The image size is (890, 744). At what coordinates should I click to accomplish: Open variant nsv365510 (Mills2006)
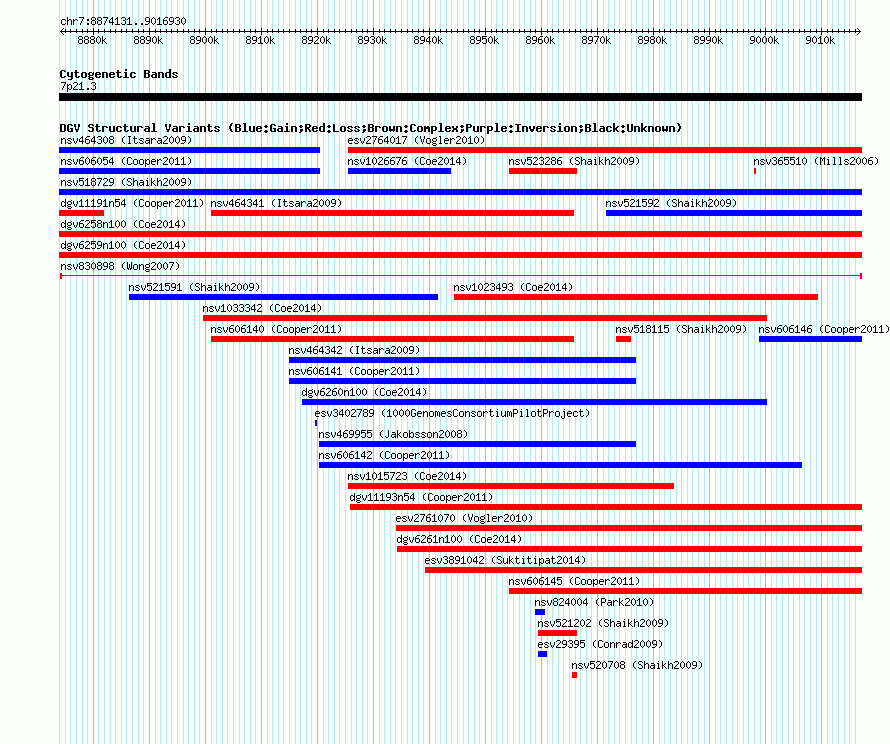816,161
